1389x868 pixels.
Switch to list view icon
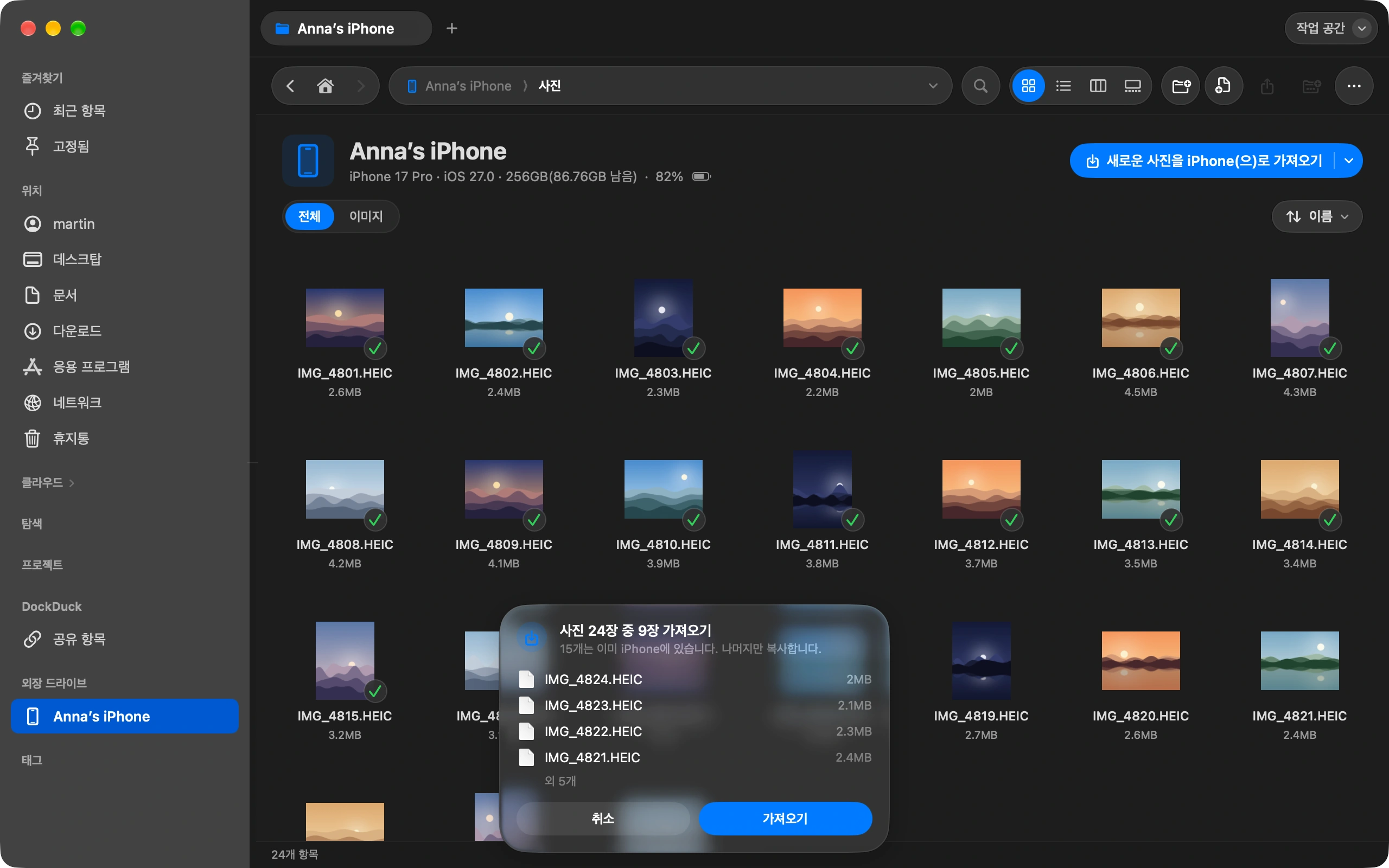point(1063,86)
